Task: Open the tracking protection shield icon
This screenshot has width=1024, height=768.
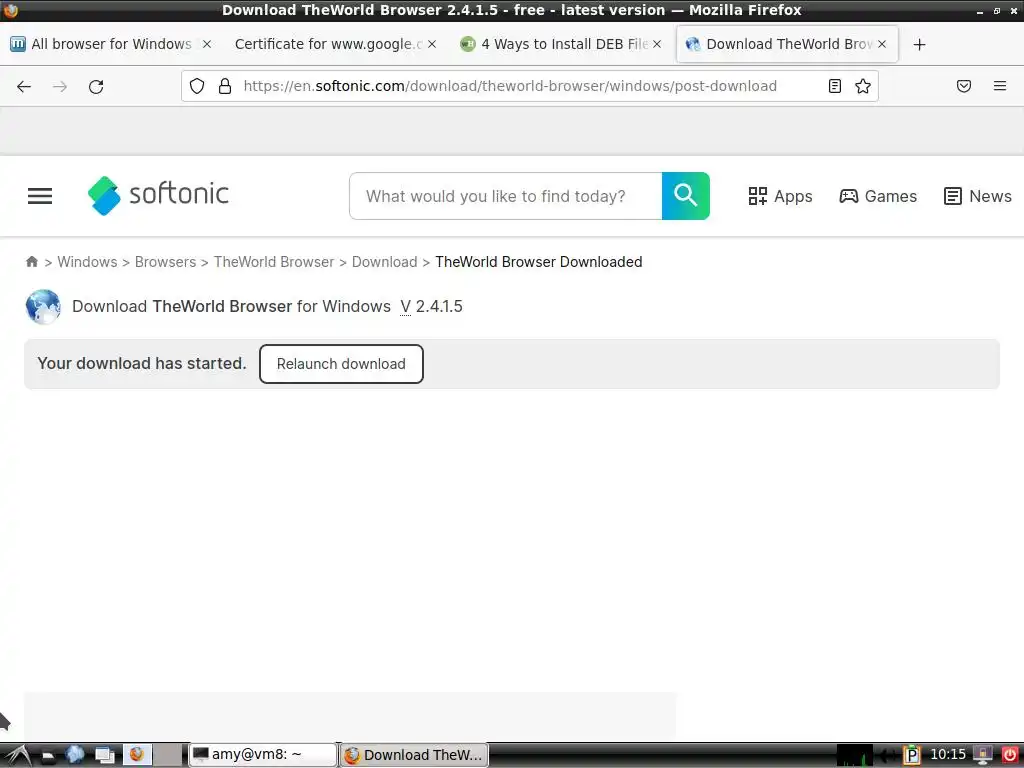Action: point(197,86)
